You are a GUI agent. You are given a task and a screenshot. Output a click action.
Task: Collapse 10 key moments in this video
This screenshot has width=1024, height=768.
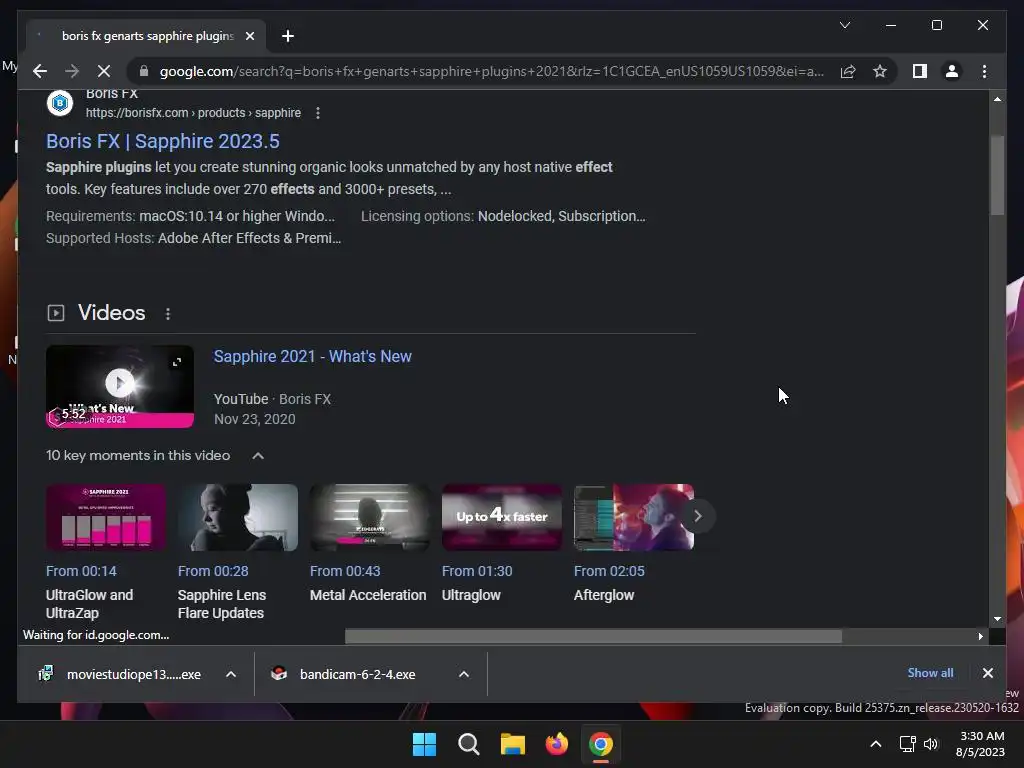[x=258, y=456]
